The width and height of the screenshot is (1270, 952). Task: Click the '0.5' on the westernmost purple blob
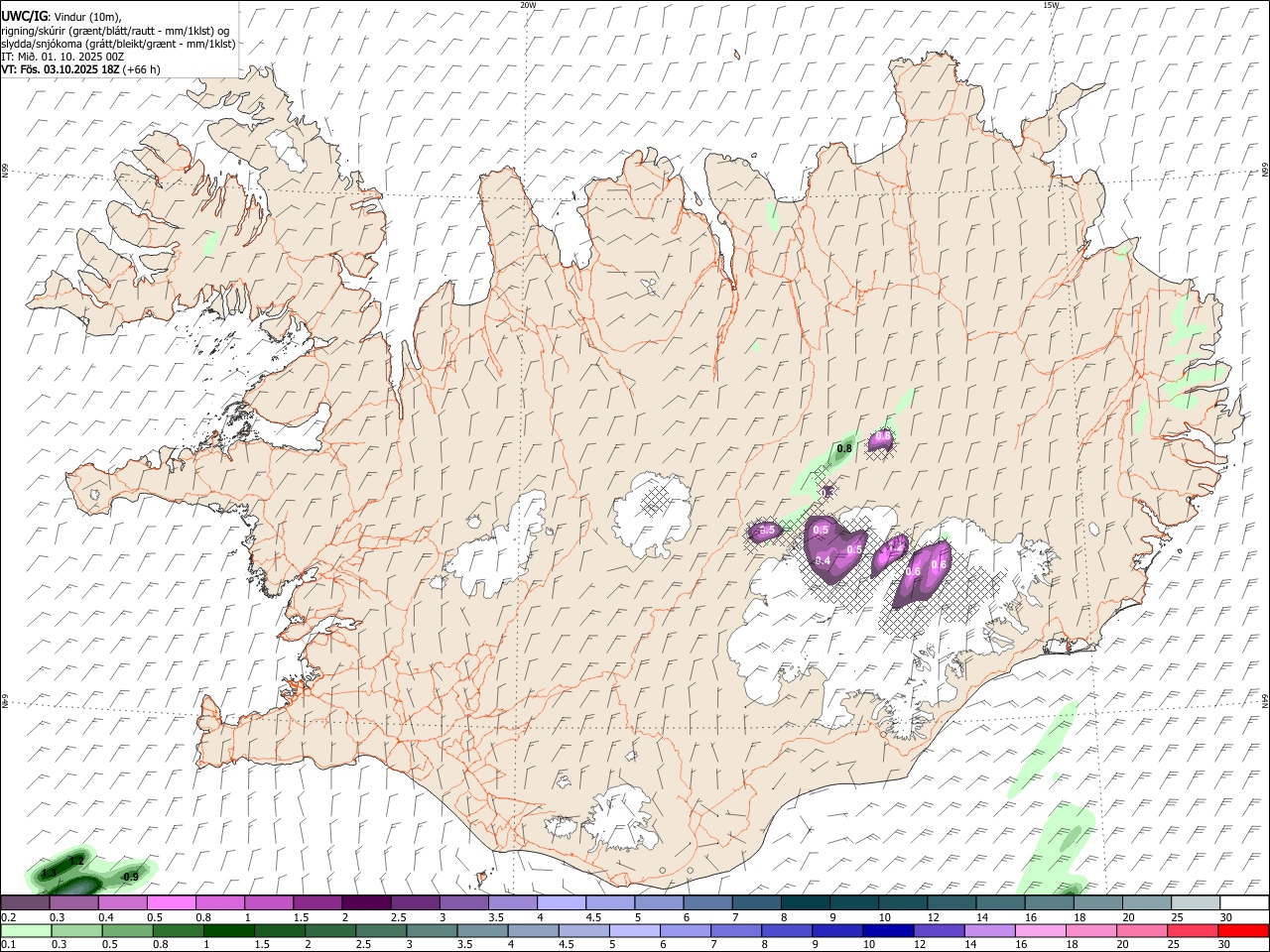(x=766, y=531)
